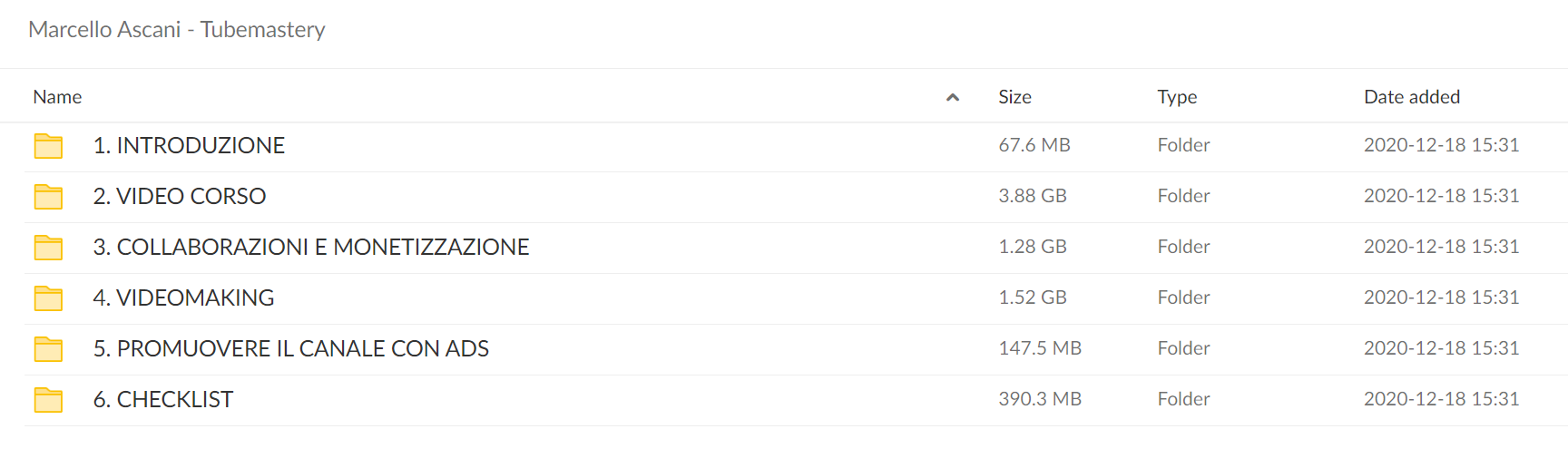Open 3. COLLABORAZIONI E MONETIZZAZIONE folder name
This screenshot has height=468, width=1568.
(x=311, y=247)
